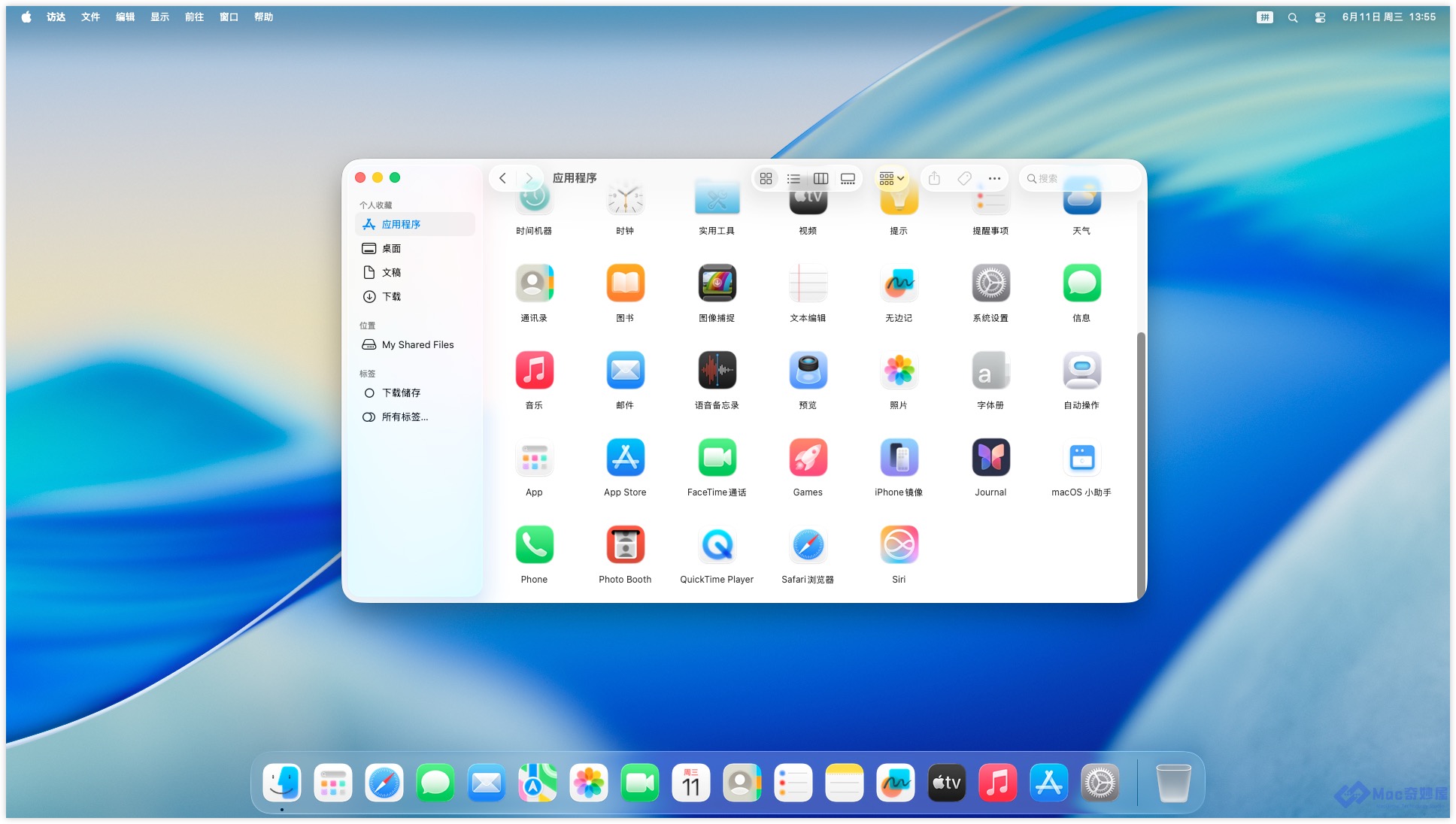Open Spotlight search in menu bar
1456x824 pixels.
1292,17
